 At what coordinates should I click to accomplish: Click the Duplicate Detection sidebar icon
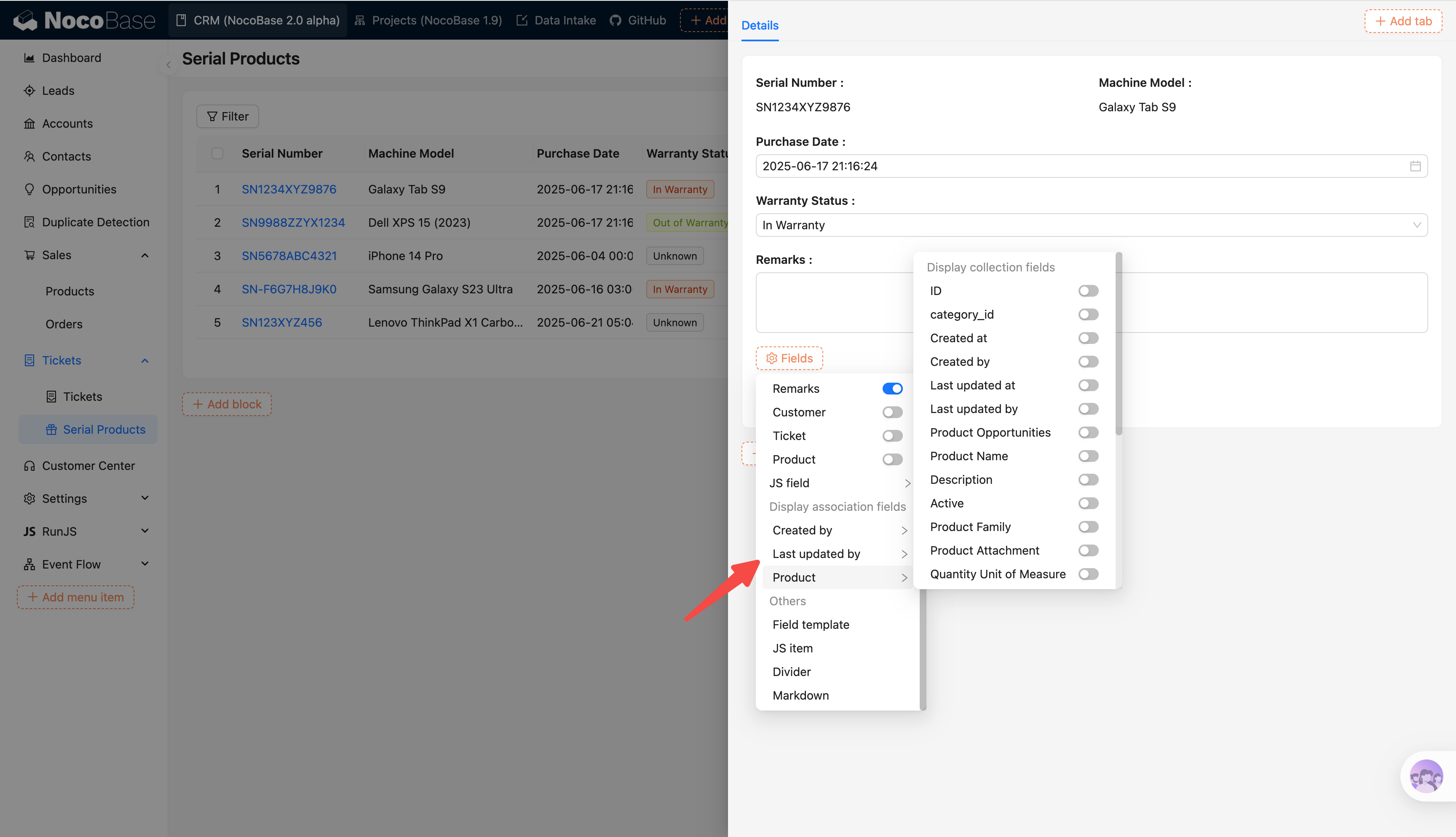point(30,222)
